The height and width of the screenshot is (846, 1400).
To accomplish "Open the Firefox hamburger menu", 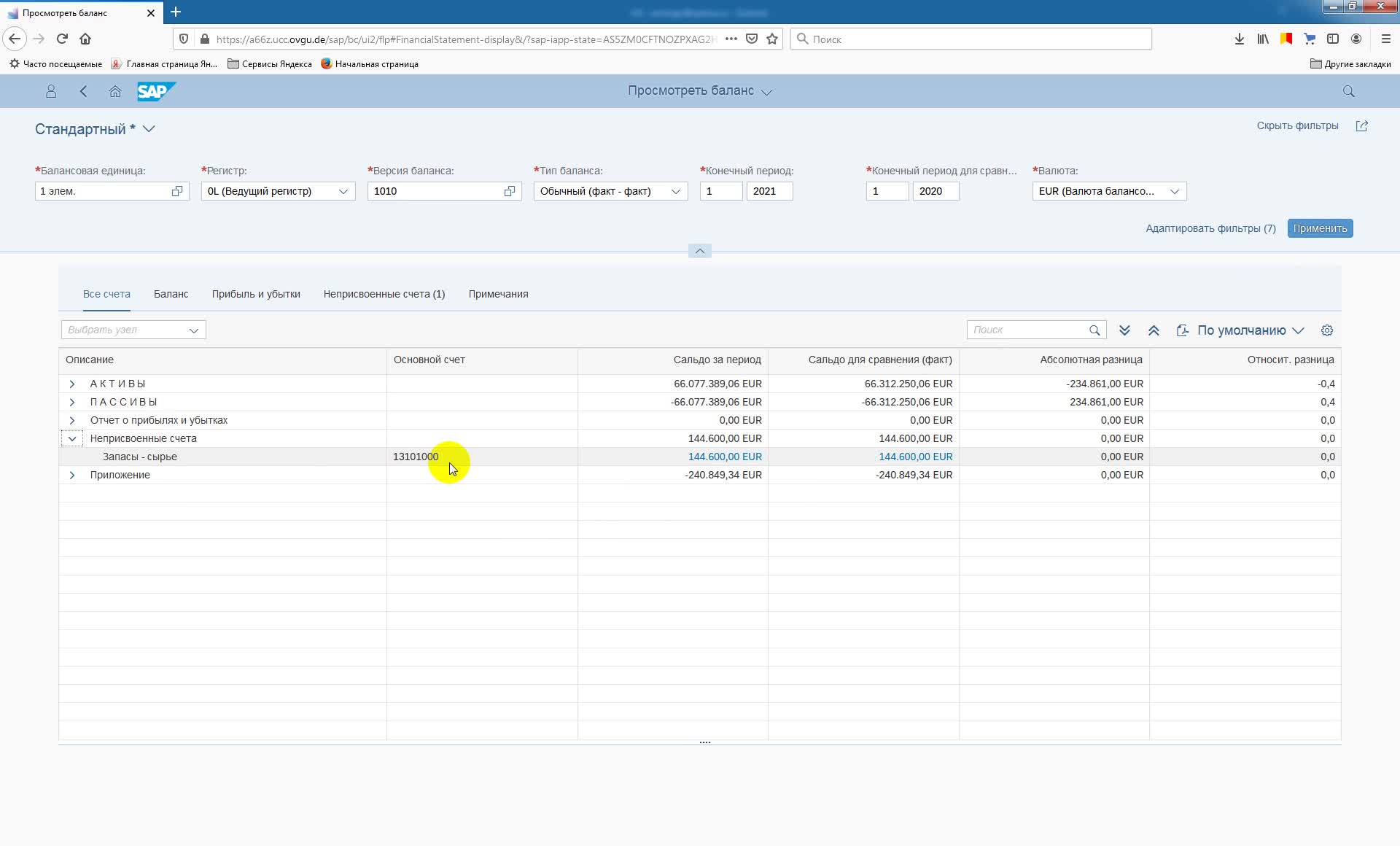I will coord(1385,39).
